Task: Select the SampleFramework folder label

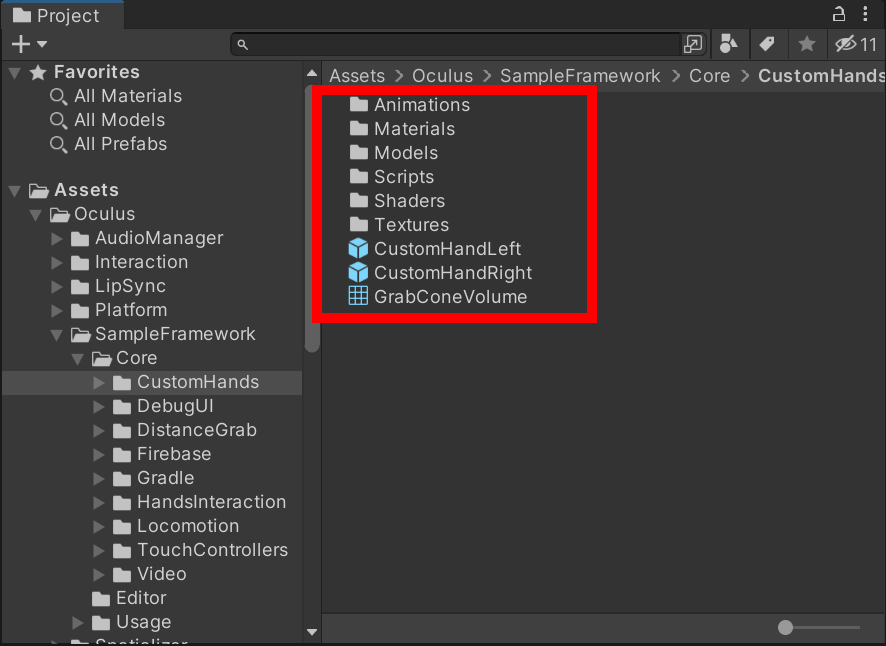Action: pos(175,334)
